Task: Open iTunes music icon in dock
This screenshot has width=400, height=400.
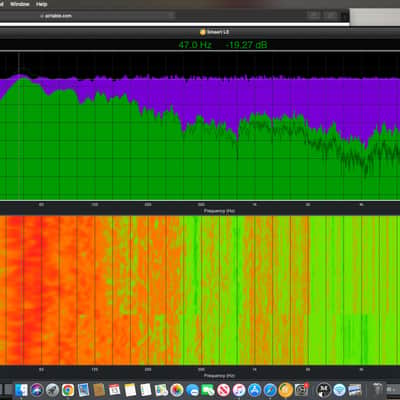Action: click(x=239, y=389)
